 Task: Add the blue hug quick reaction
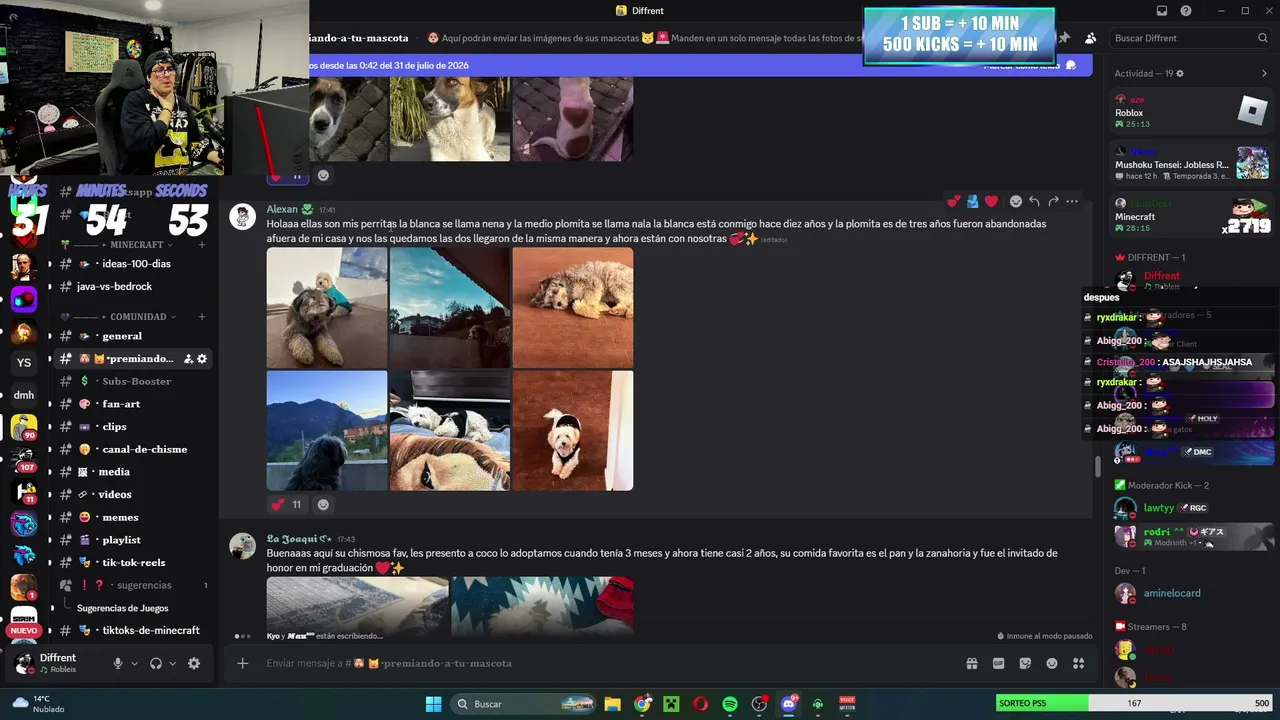point(972,201)
